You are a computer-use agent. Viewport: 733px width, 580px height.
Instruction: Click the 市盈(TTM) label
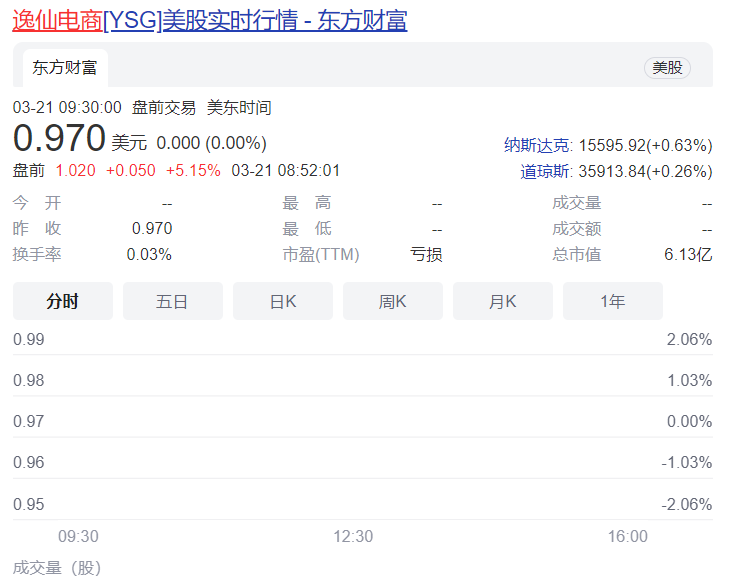point(321,255)
